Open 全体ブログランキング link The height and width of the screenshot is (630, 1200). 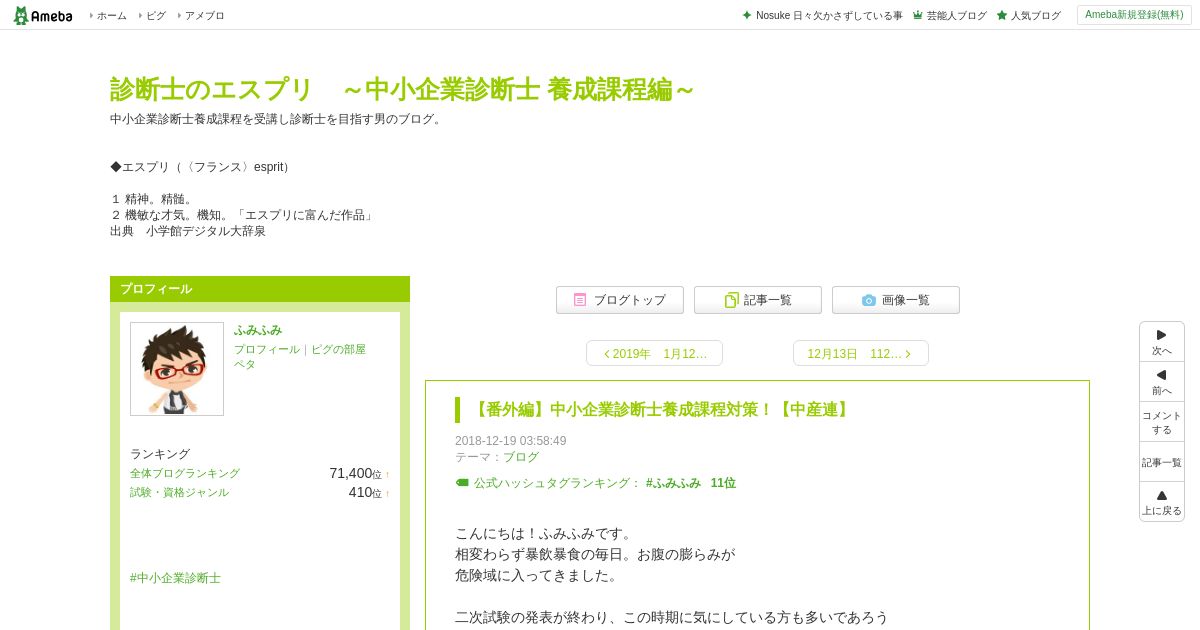(x=185, y=474)
